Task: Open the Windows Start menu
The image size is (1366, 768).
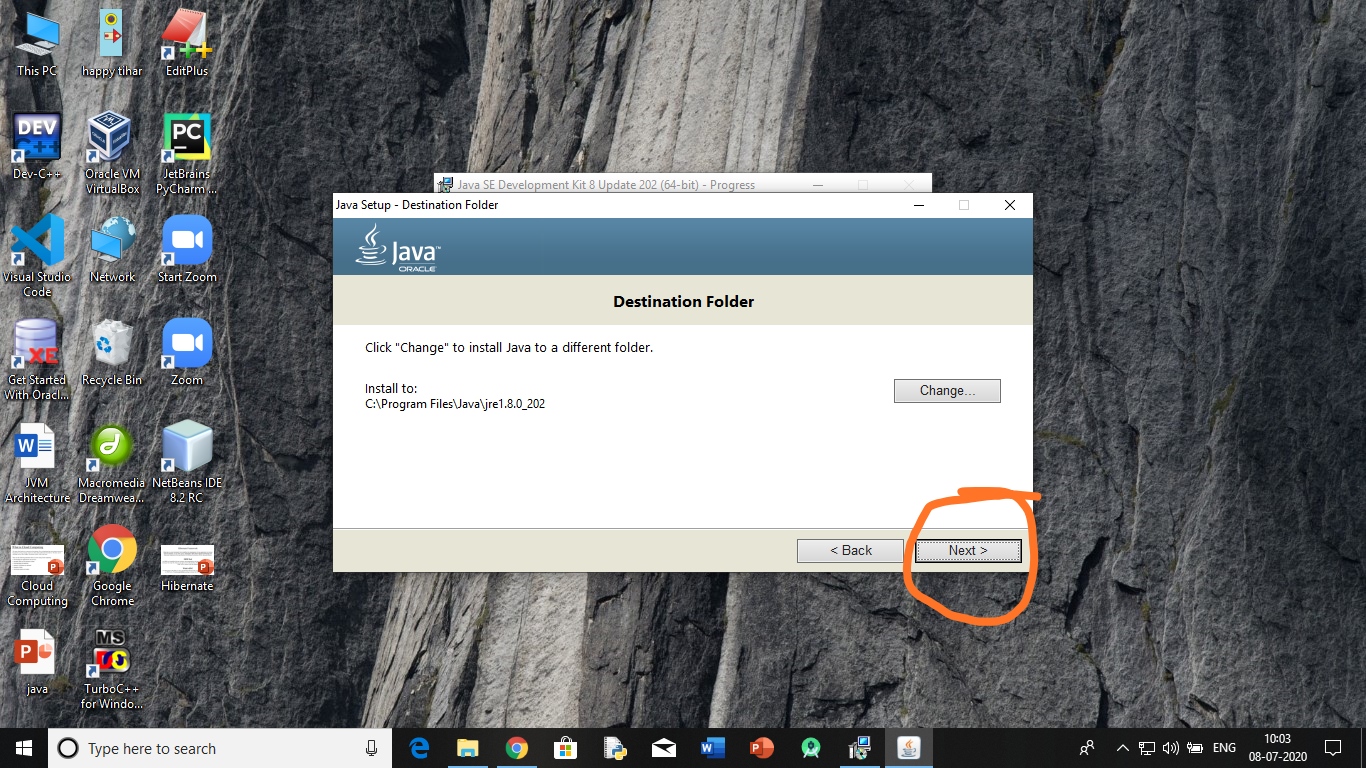Action: click(24, 748)
